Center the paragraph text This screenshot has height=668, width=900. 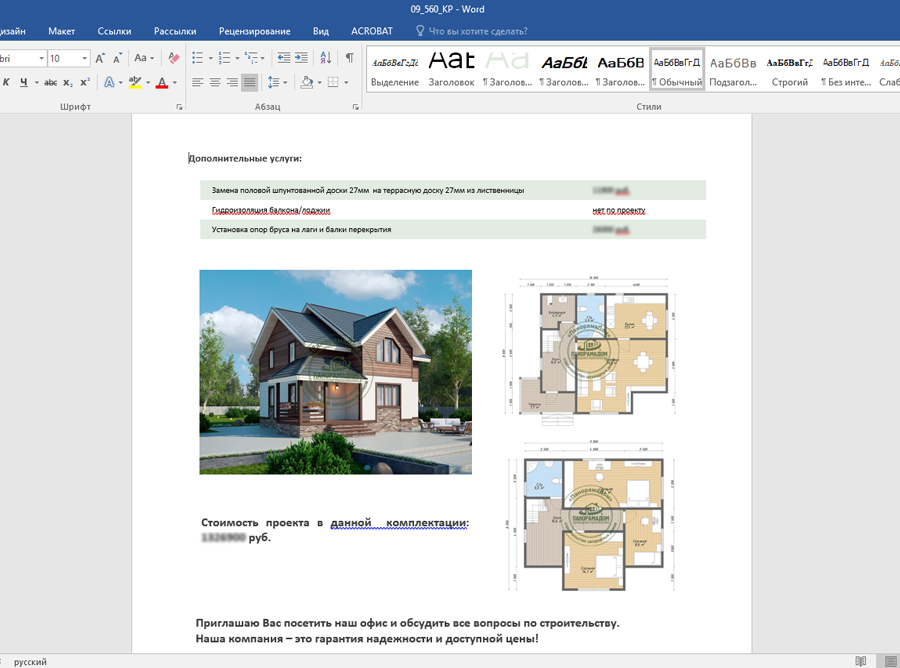(x=215, y=83)
